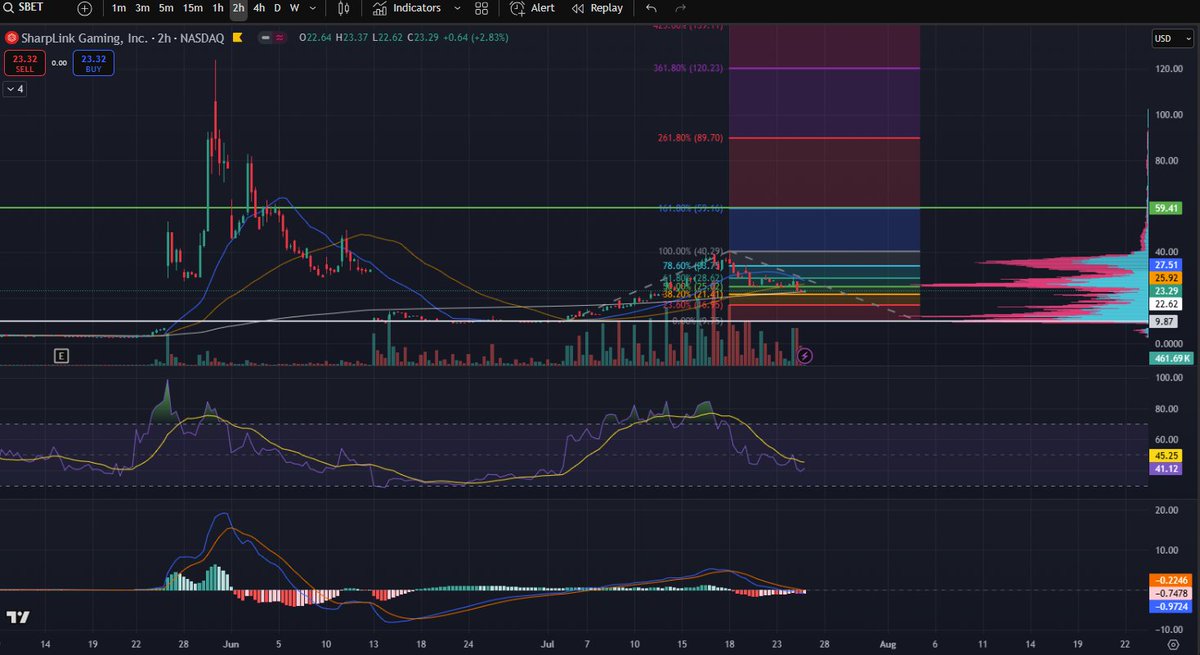Choose the 1h timeframe
1200x655 pixels.
point(217,8)
